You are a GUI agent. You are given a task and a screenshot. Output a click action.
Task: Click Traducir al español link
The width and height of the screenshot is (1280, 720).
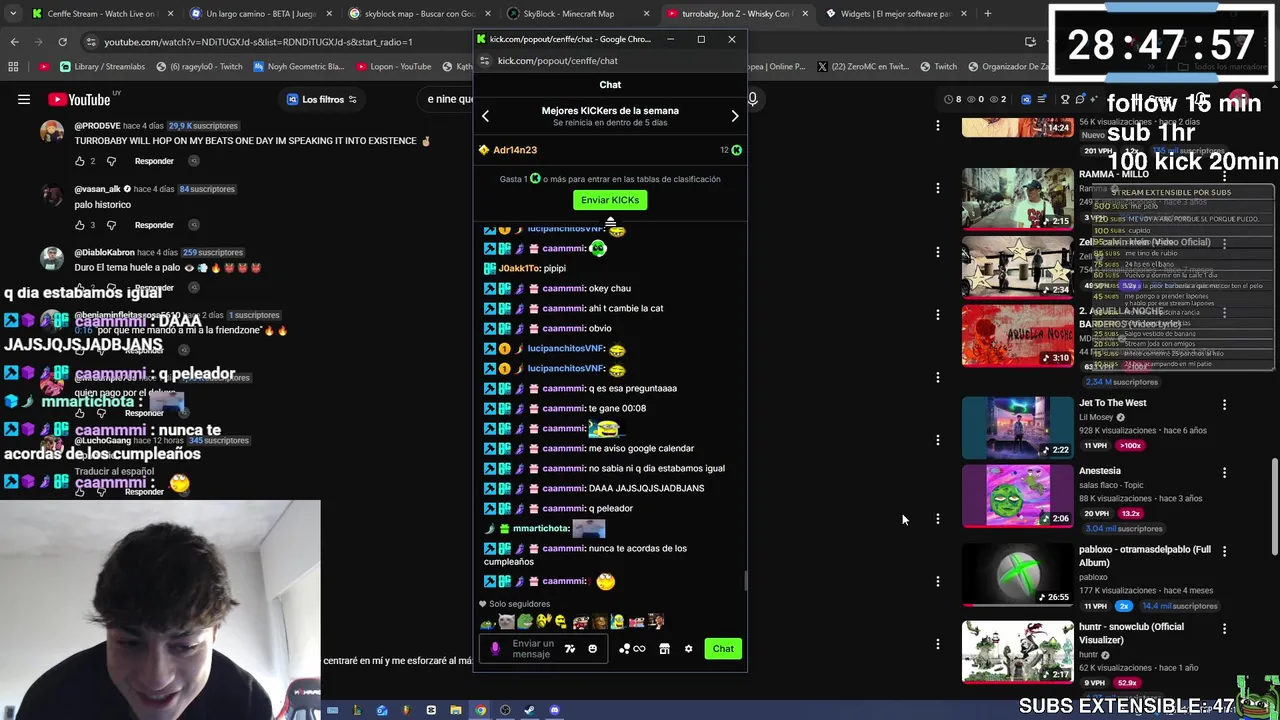tap(114, 471)
